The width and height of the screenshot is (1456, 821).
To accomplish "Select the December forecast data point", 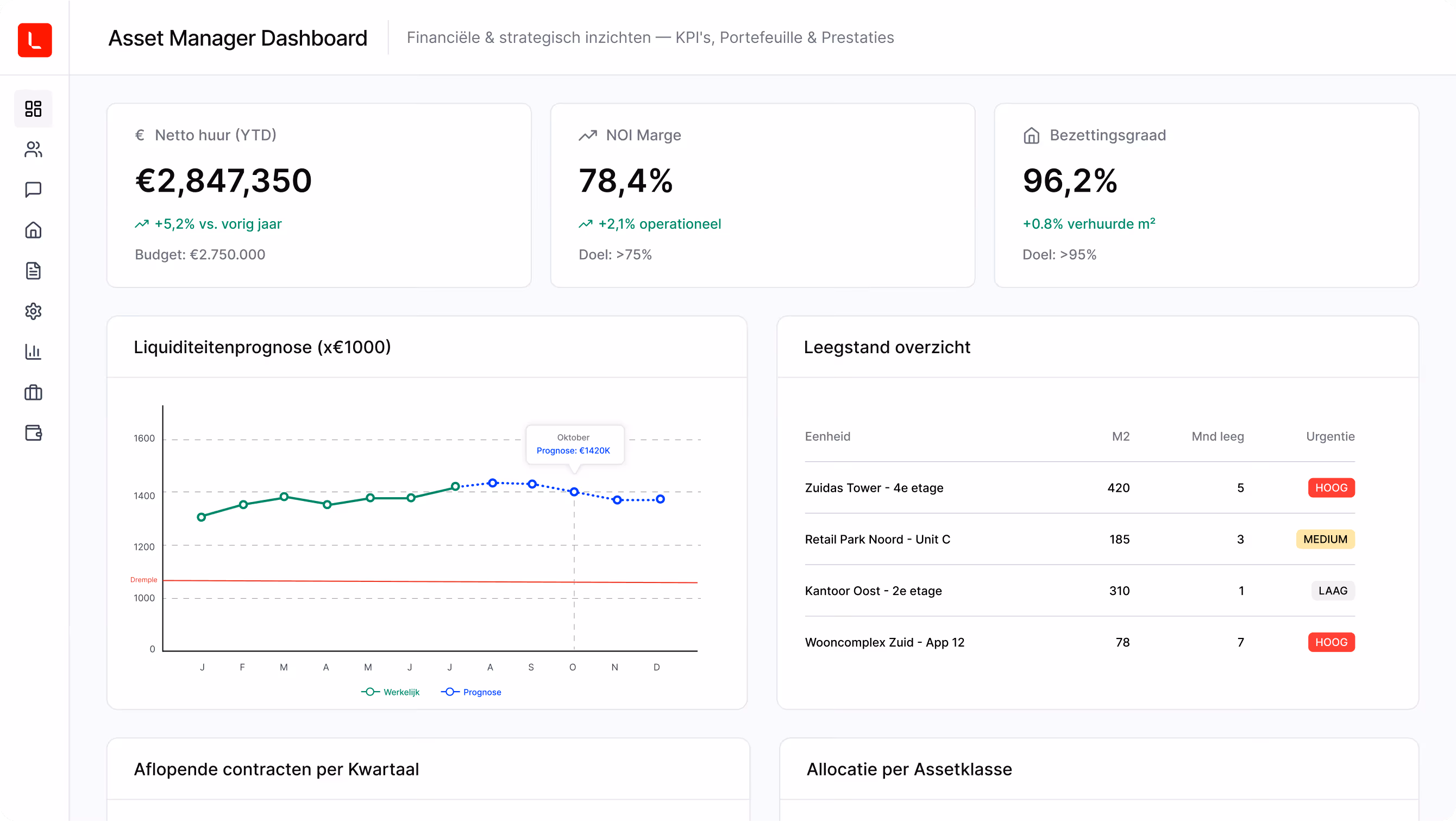I will [660, 499].
